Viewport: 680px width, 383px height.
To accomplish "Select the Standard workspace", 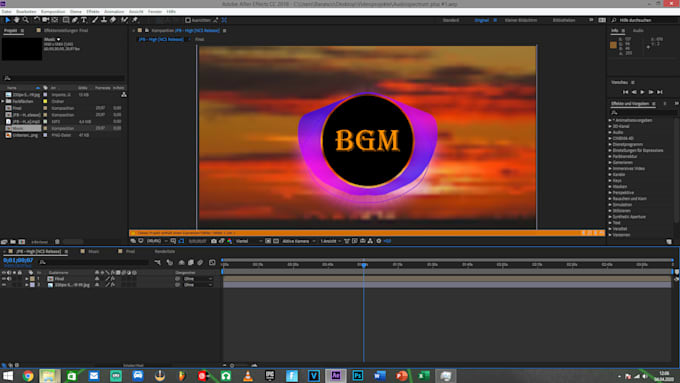I will [451, 20].
